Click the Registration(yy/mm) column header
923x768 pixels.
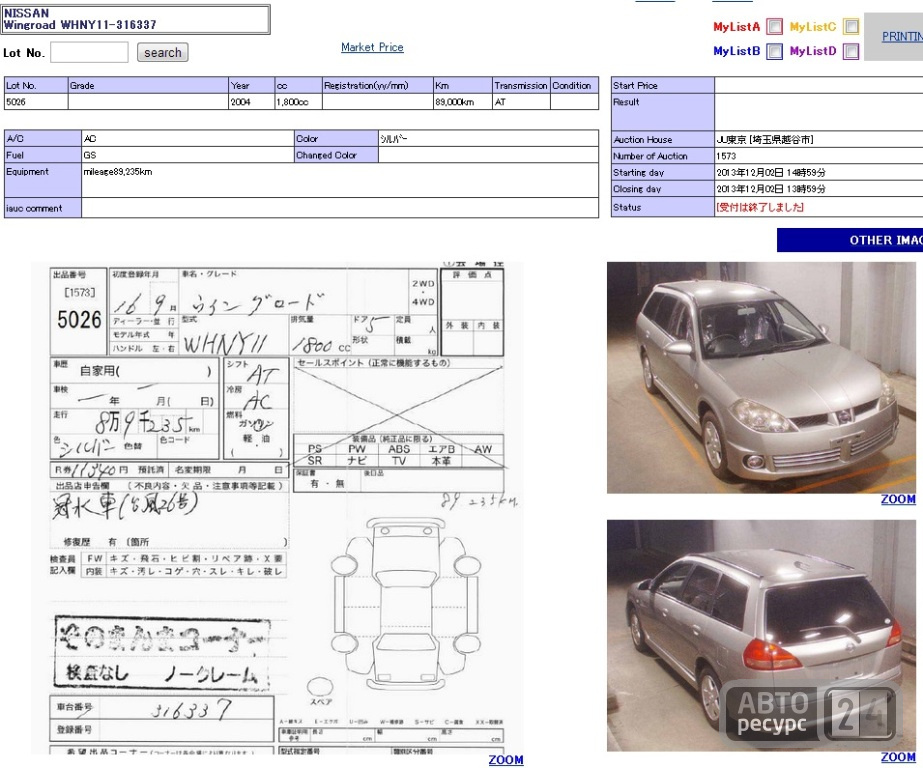(377, 85)
